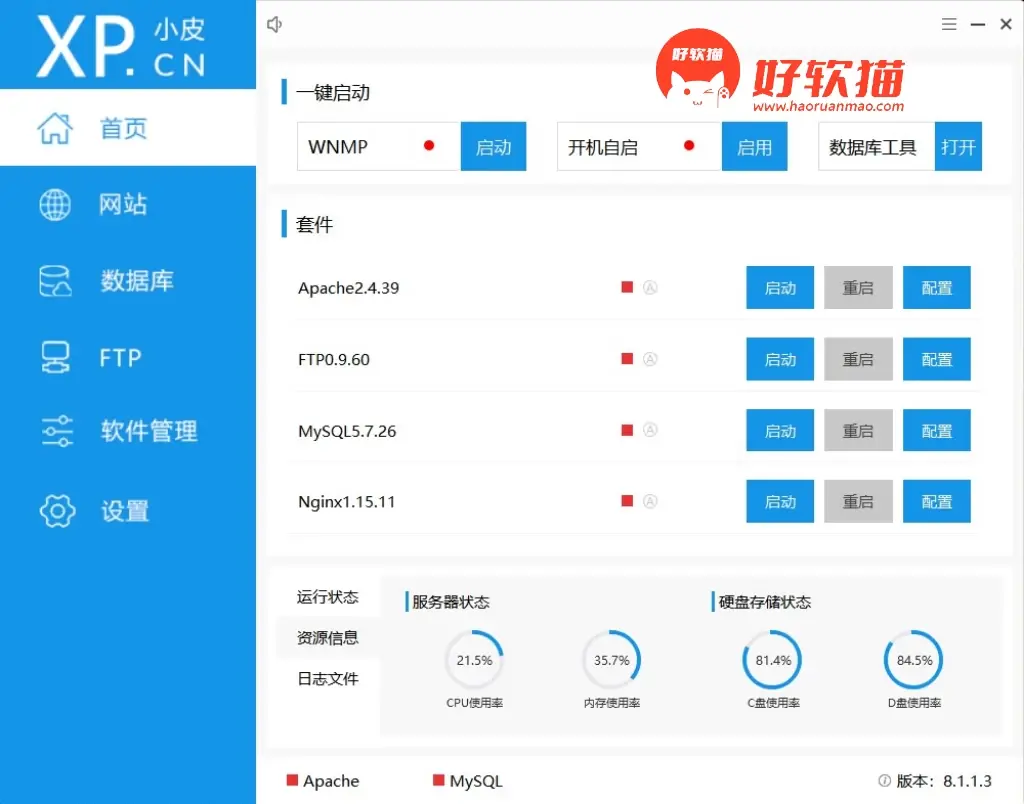Switch to the 运行状态 tab
The width and height of the screenshot is (1024, 804).
pos(328,597)
